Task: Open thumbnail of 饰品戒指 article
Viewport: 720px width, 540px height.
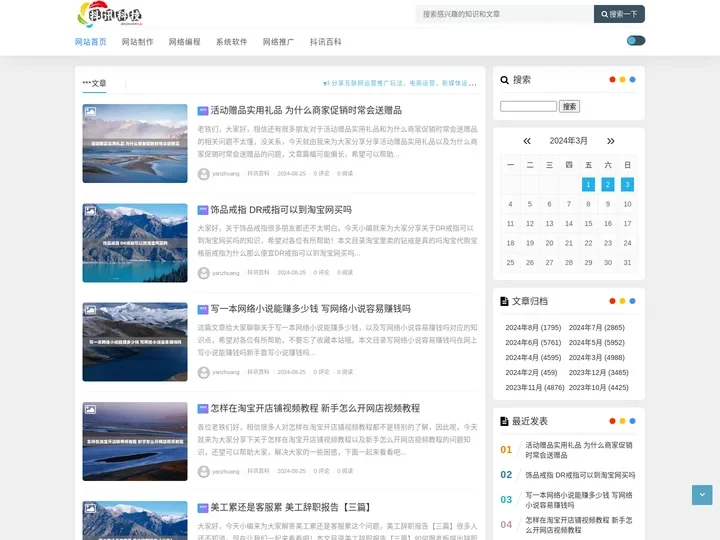Action: point(135,243)
